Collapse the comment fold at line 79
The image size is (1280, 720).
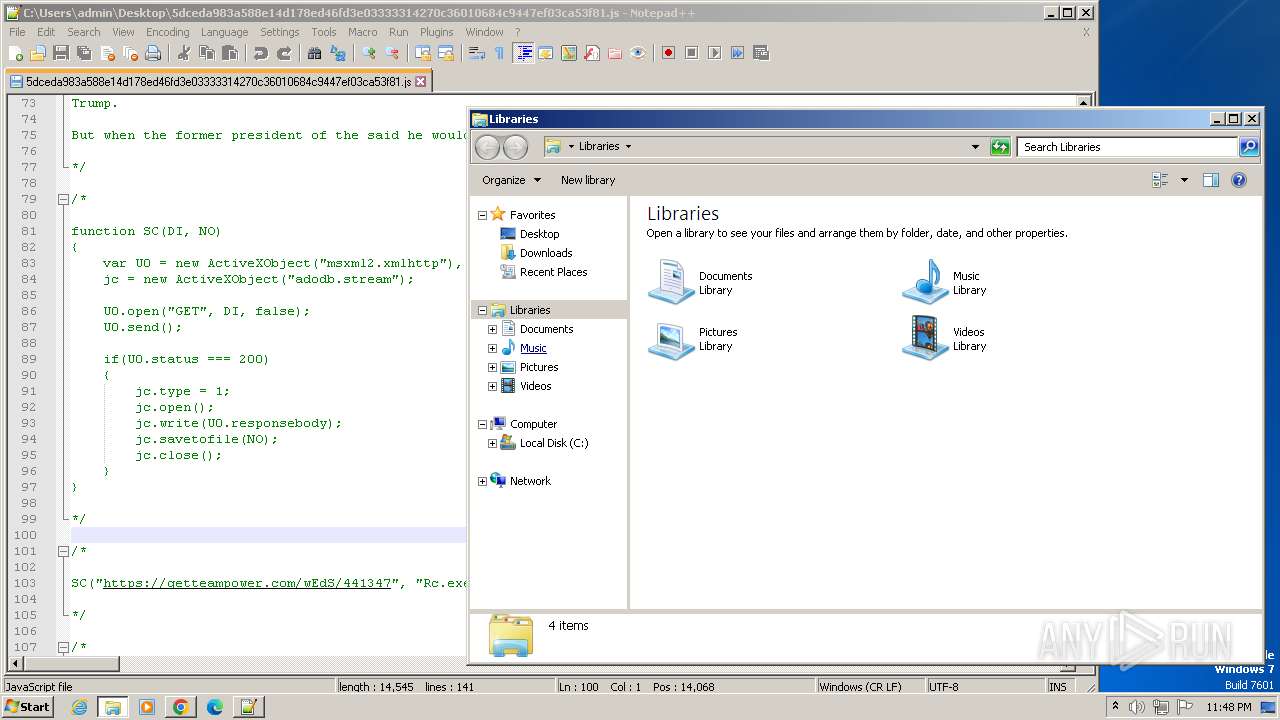[63, 199]
